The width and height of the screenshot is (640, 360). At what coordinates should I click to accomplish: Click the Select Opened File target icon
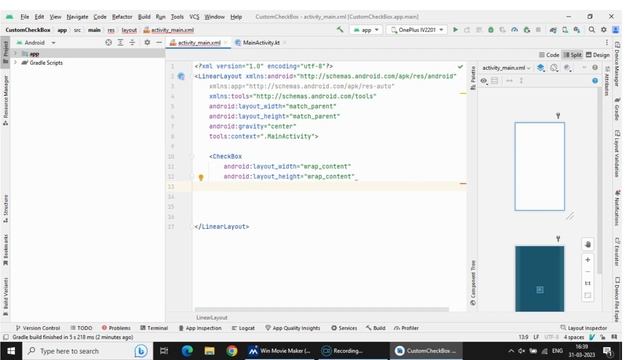[108, 42]
